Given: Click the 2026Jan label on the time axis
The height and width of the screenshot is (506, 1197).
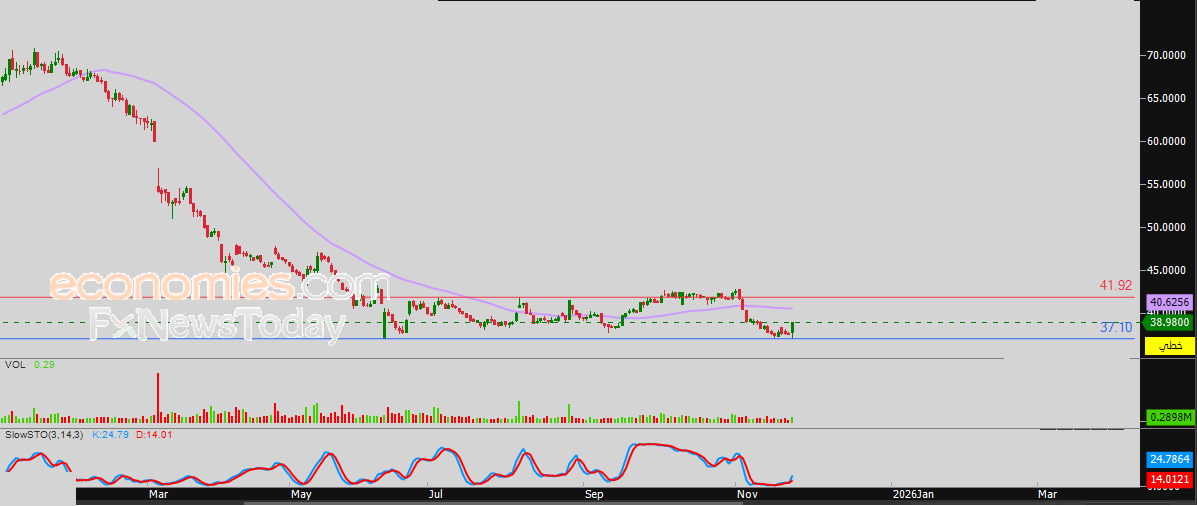Looking at the screenshot, I should (x=914, y=494).
